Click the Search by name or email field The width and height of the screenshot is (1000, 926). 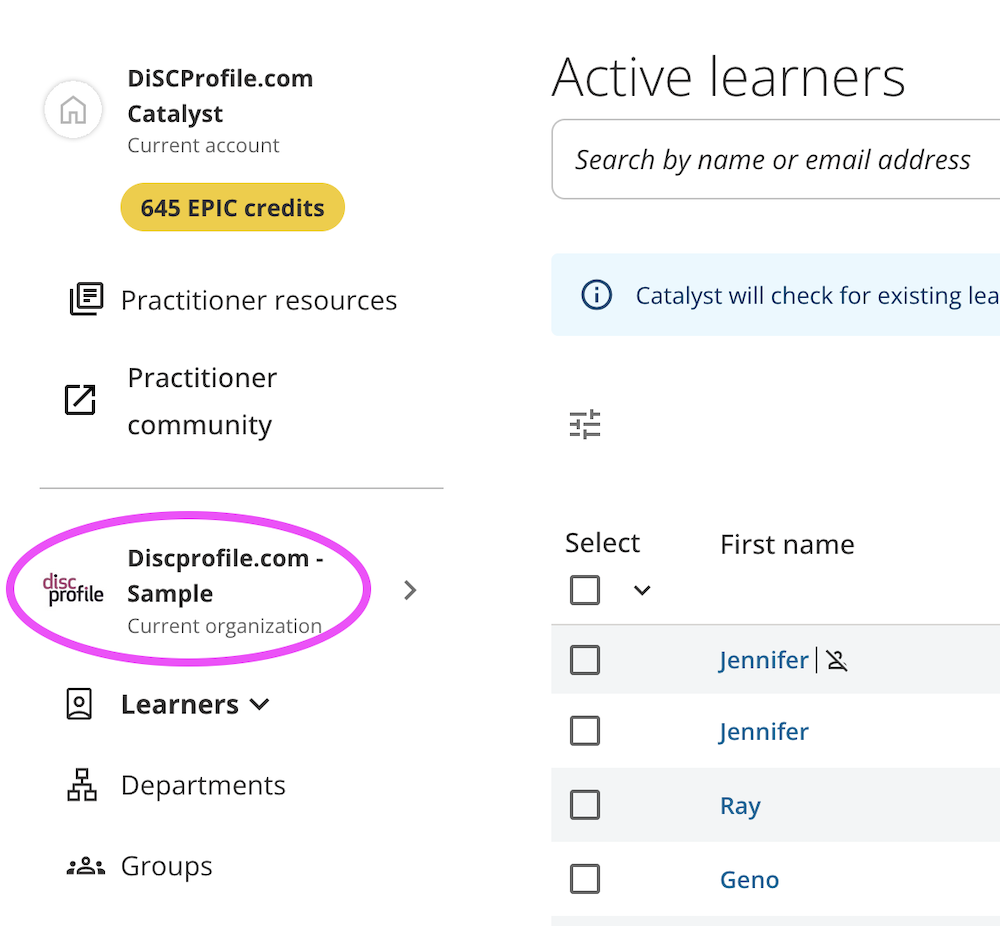click(776, 159)
